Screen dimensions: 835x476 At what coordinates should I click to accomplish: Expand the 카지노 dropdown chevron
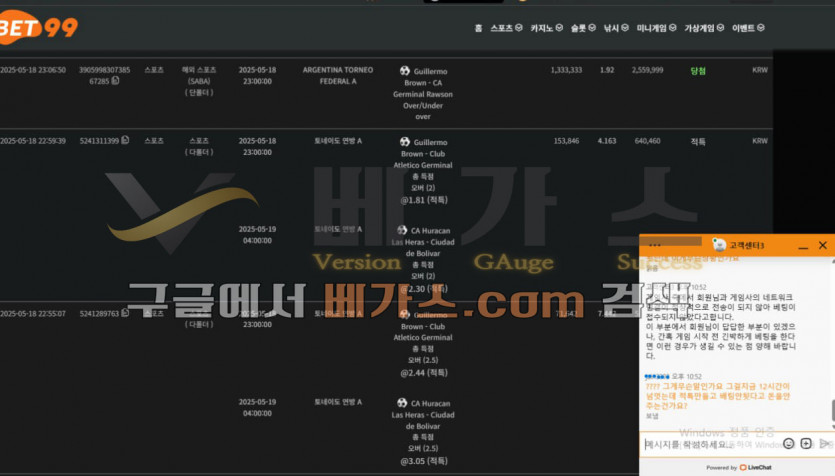559,28
